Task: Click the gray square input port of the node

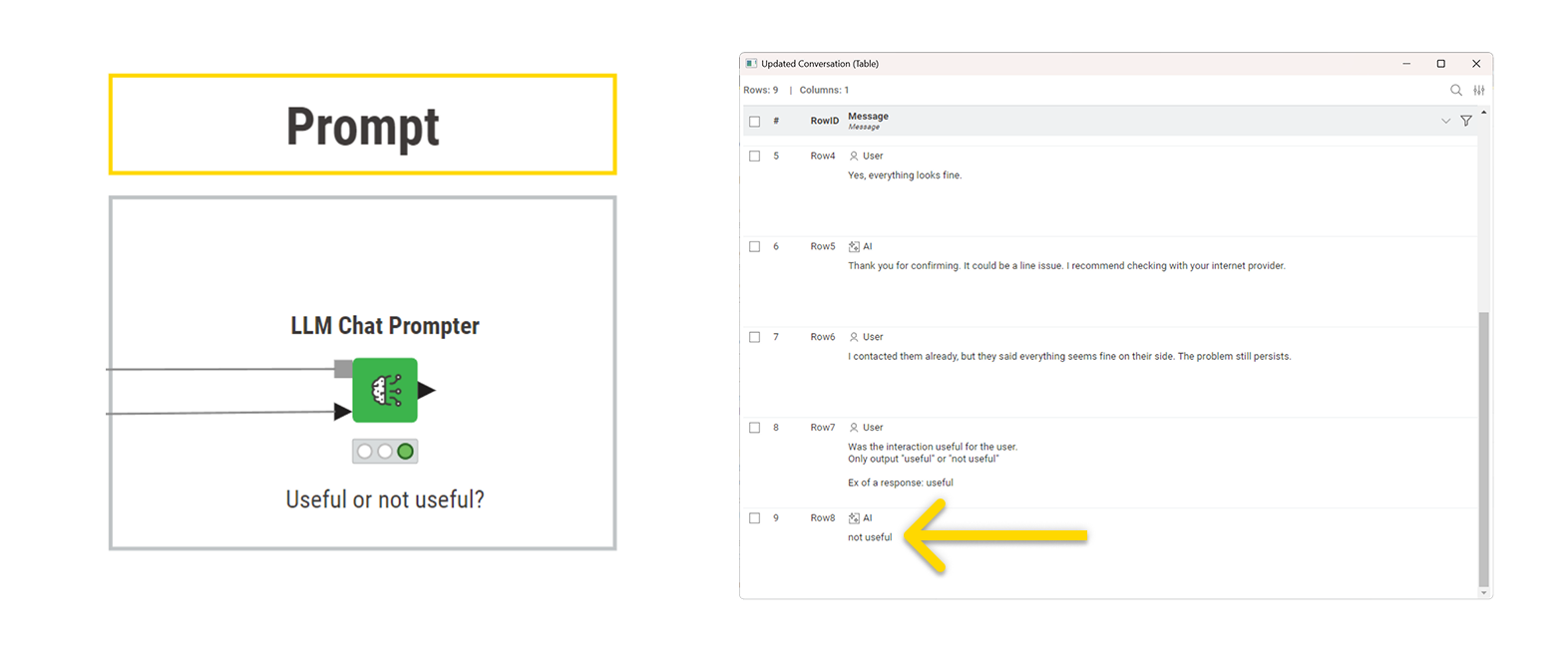Action: coord(343,369)
